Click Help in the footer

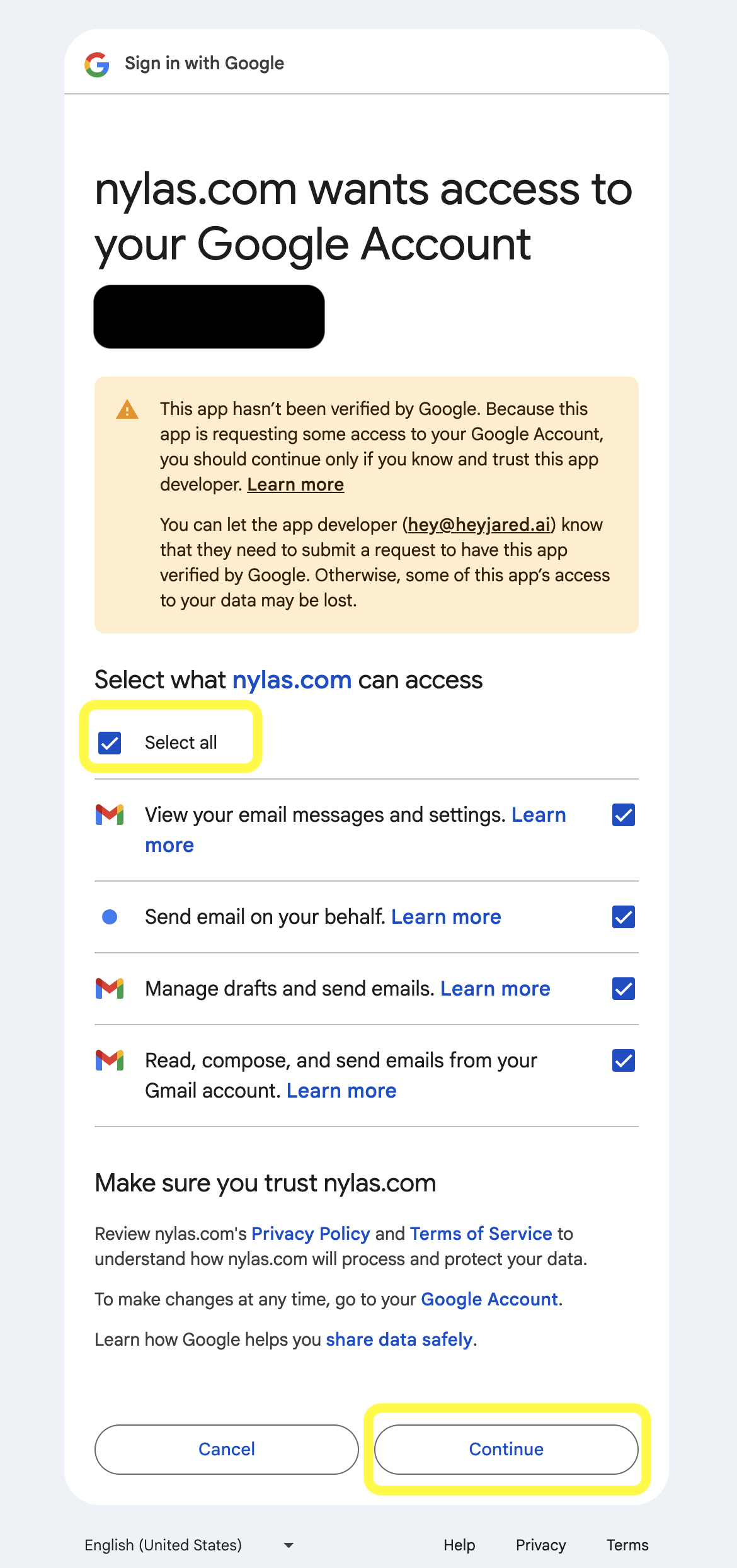click(459, 1545)
